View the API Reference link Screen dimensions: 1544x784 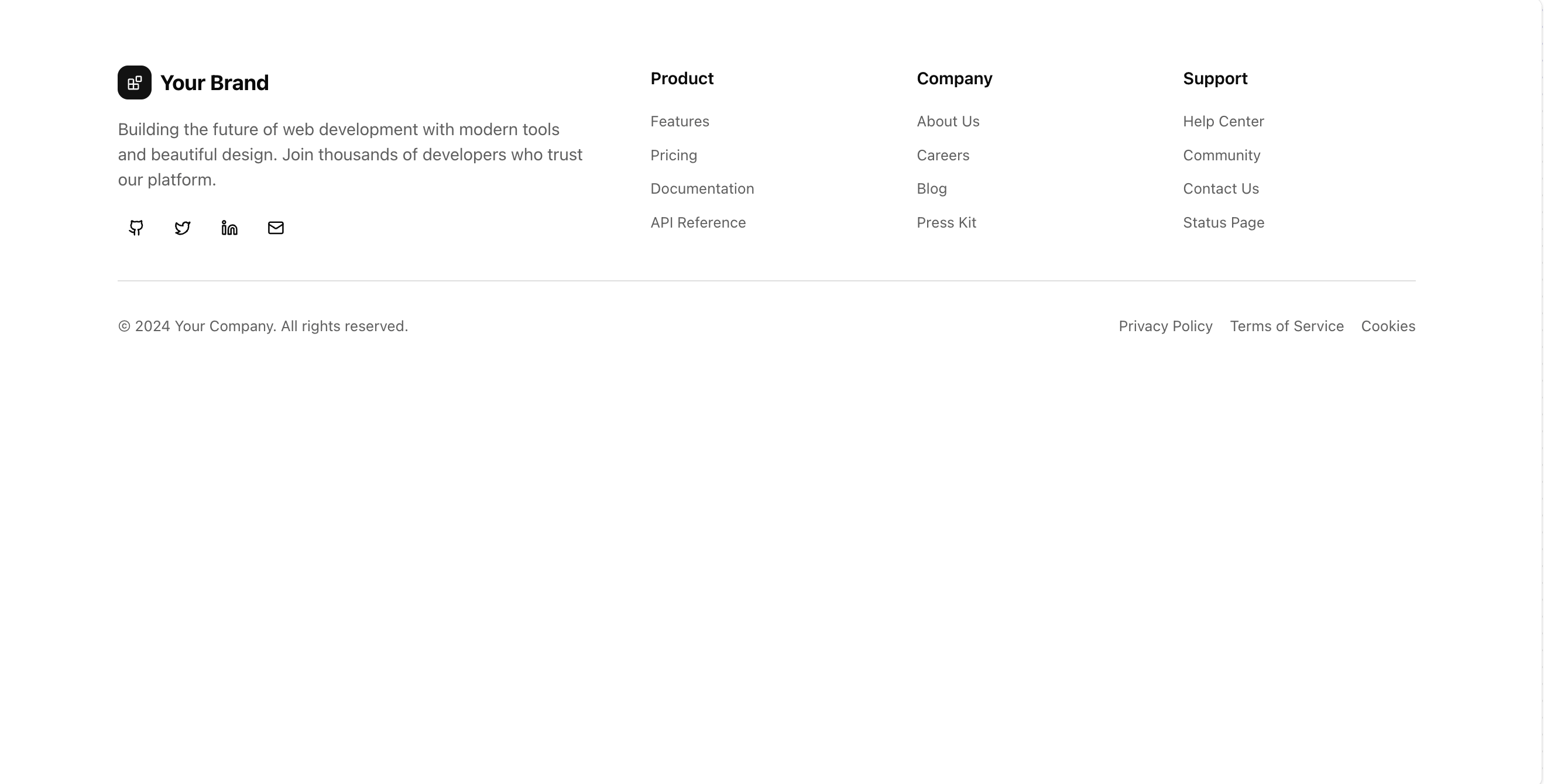pyautogui.click(x=698, y=223)
